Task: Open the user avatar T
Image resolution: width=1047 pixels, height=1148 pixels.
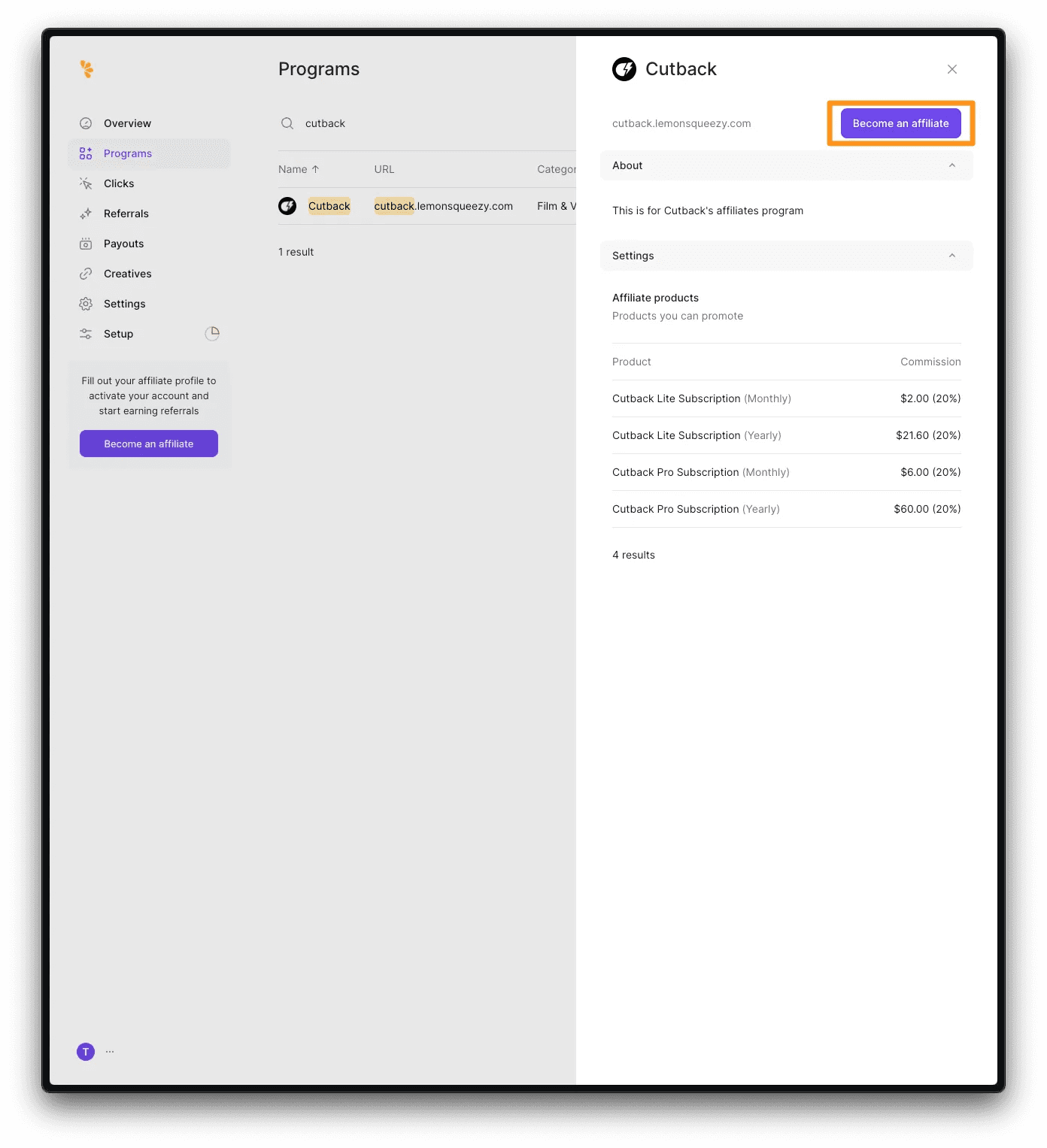Action: click(86, 1052)
